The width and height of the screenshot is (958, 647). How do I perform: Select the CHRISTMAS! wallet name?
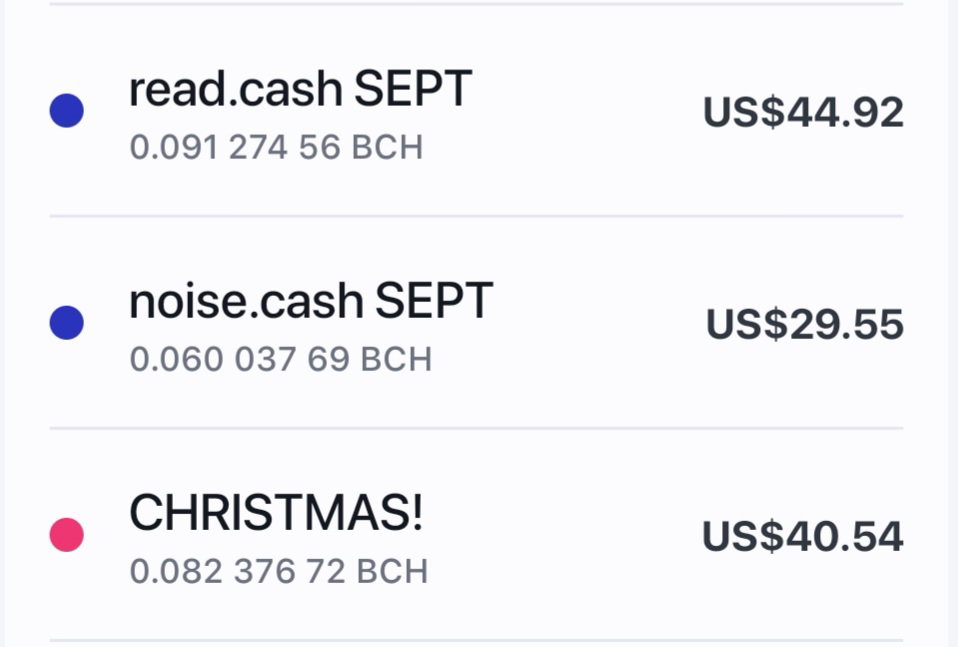276,513
